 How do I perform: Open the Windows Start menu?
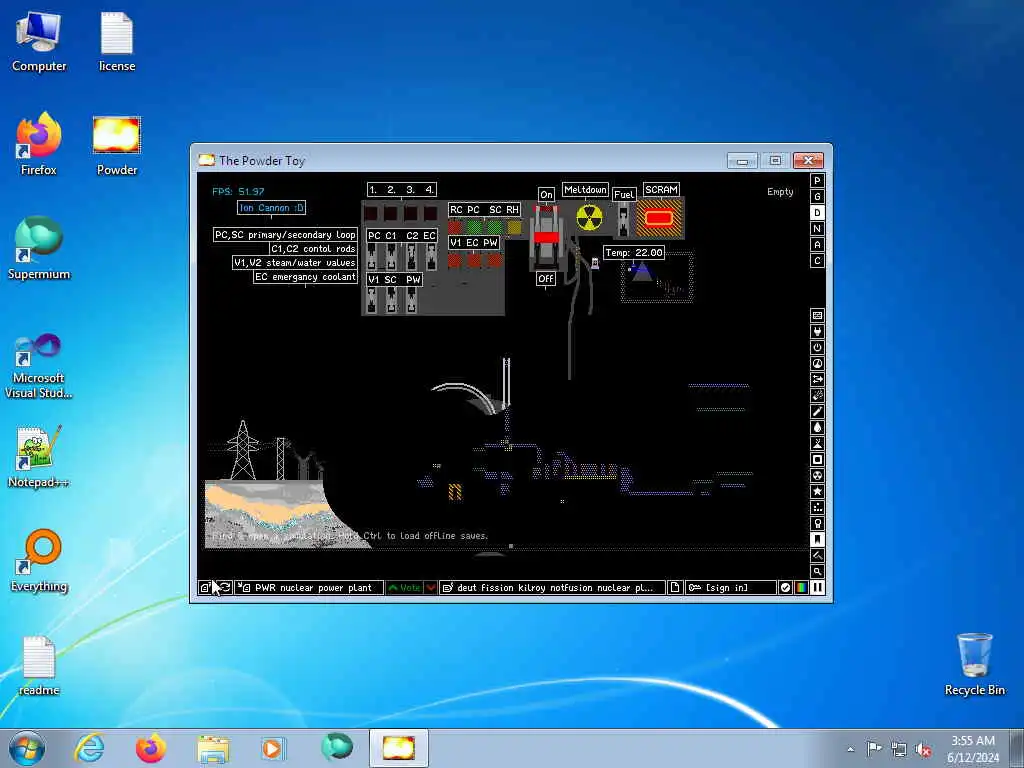(x=27, y=748)
